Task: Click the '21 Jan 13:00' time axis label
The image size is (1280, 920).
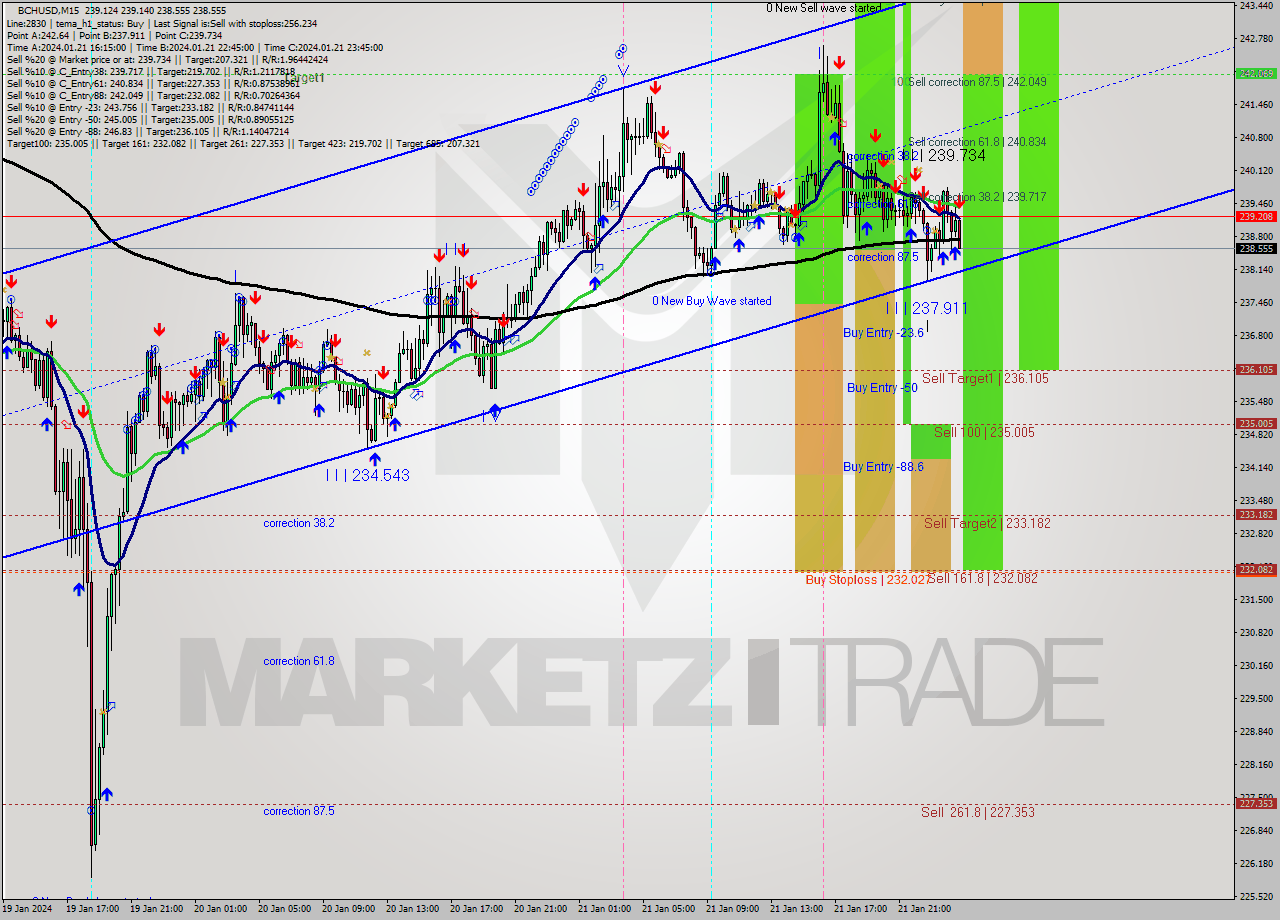Action: 796,910
